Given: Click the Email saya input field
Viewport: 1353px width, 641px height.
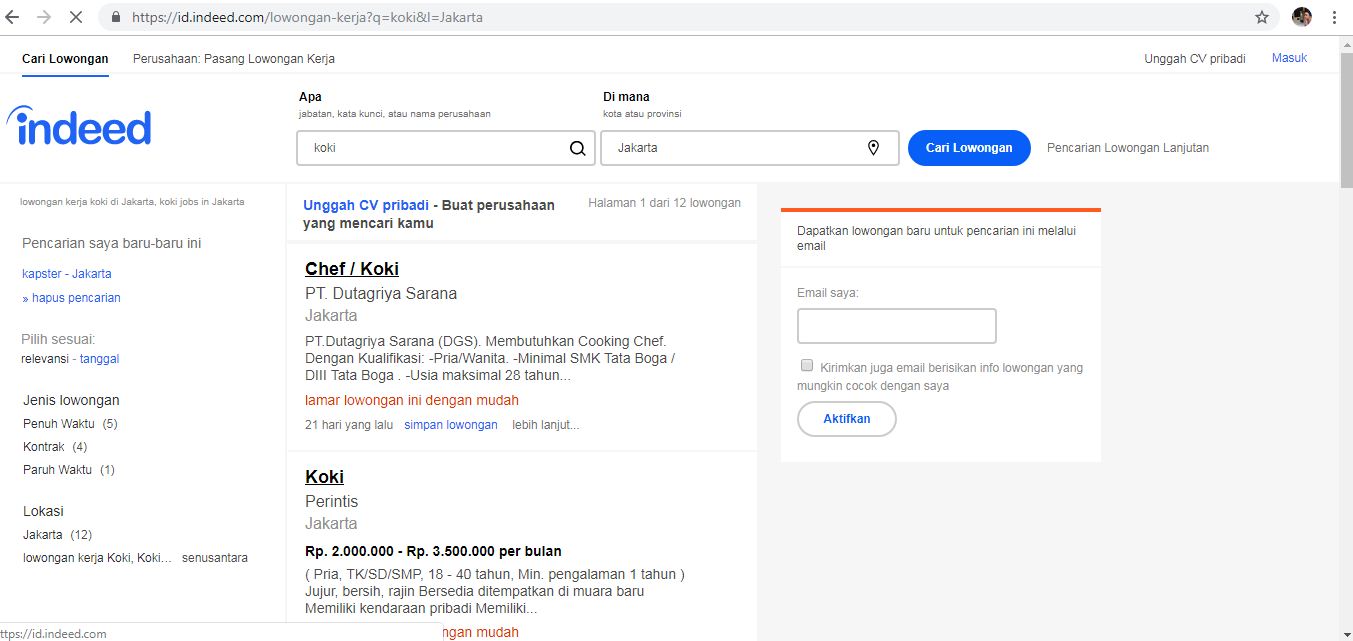Looking at the screenshot, I should point(896,326).
